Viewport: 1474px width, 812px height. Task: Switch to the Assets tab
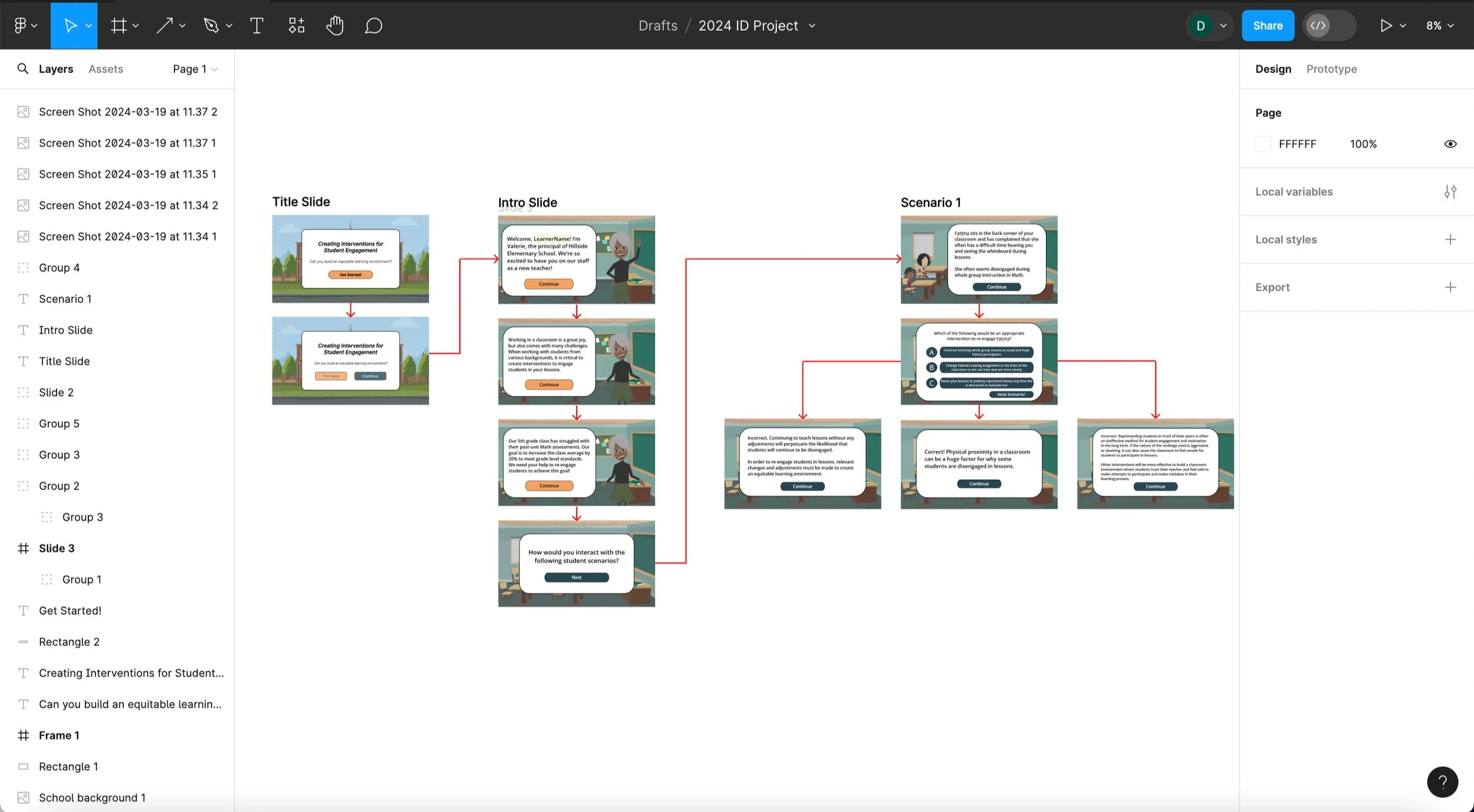click(106, 69)
